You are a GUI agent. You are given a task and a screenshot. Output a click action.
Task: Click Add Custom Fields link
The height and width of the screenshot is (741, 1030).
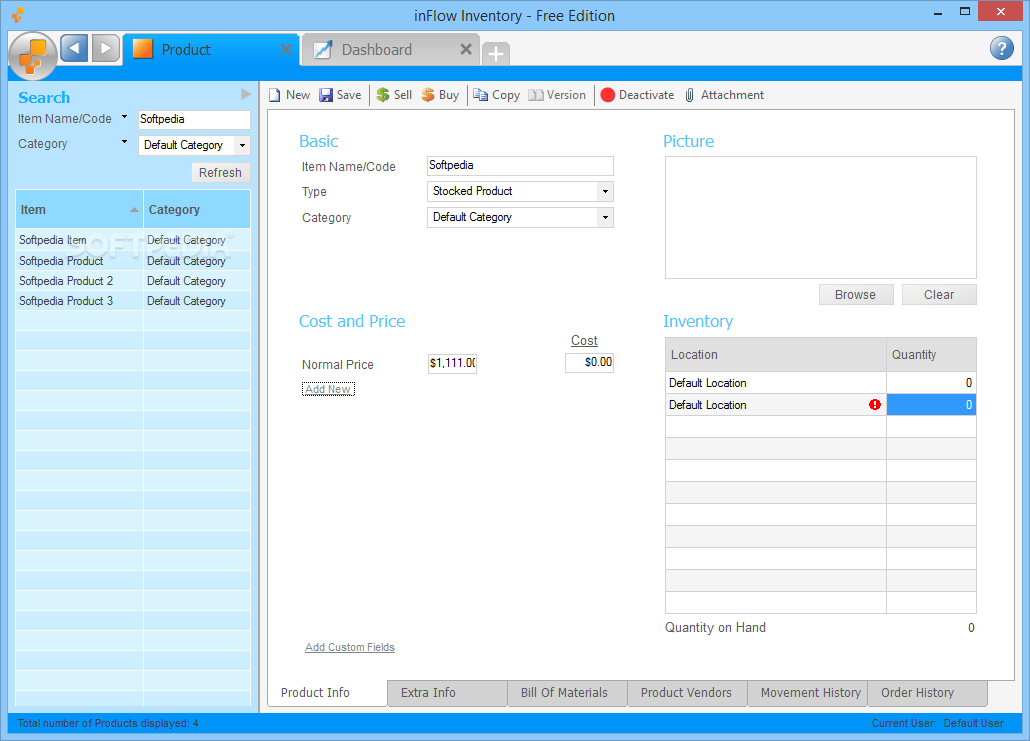(349, 647)
